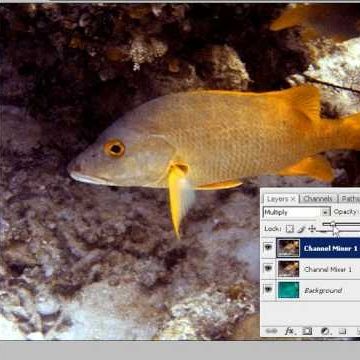Click the Opacity label

pos(346,212)
